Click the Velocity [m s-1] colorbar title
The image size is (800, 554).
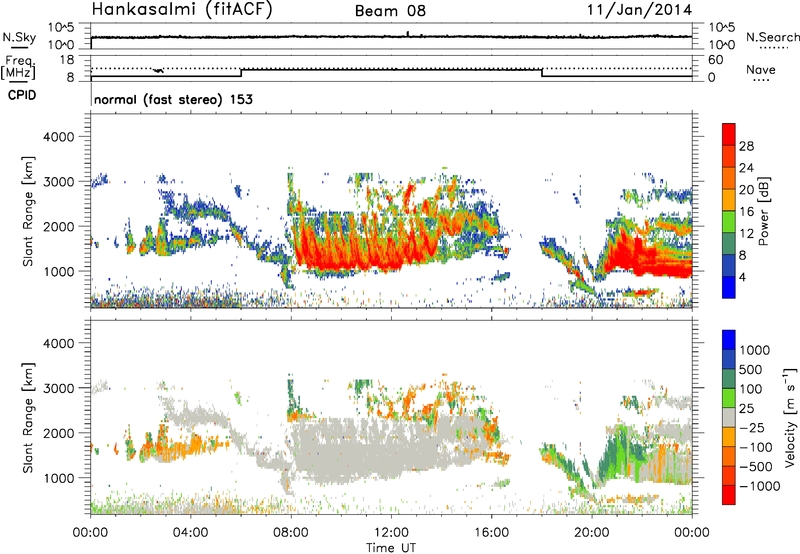pos(790,417)
